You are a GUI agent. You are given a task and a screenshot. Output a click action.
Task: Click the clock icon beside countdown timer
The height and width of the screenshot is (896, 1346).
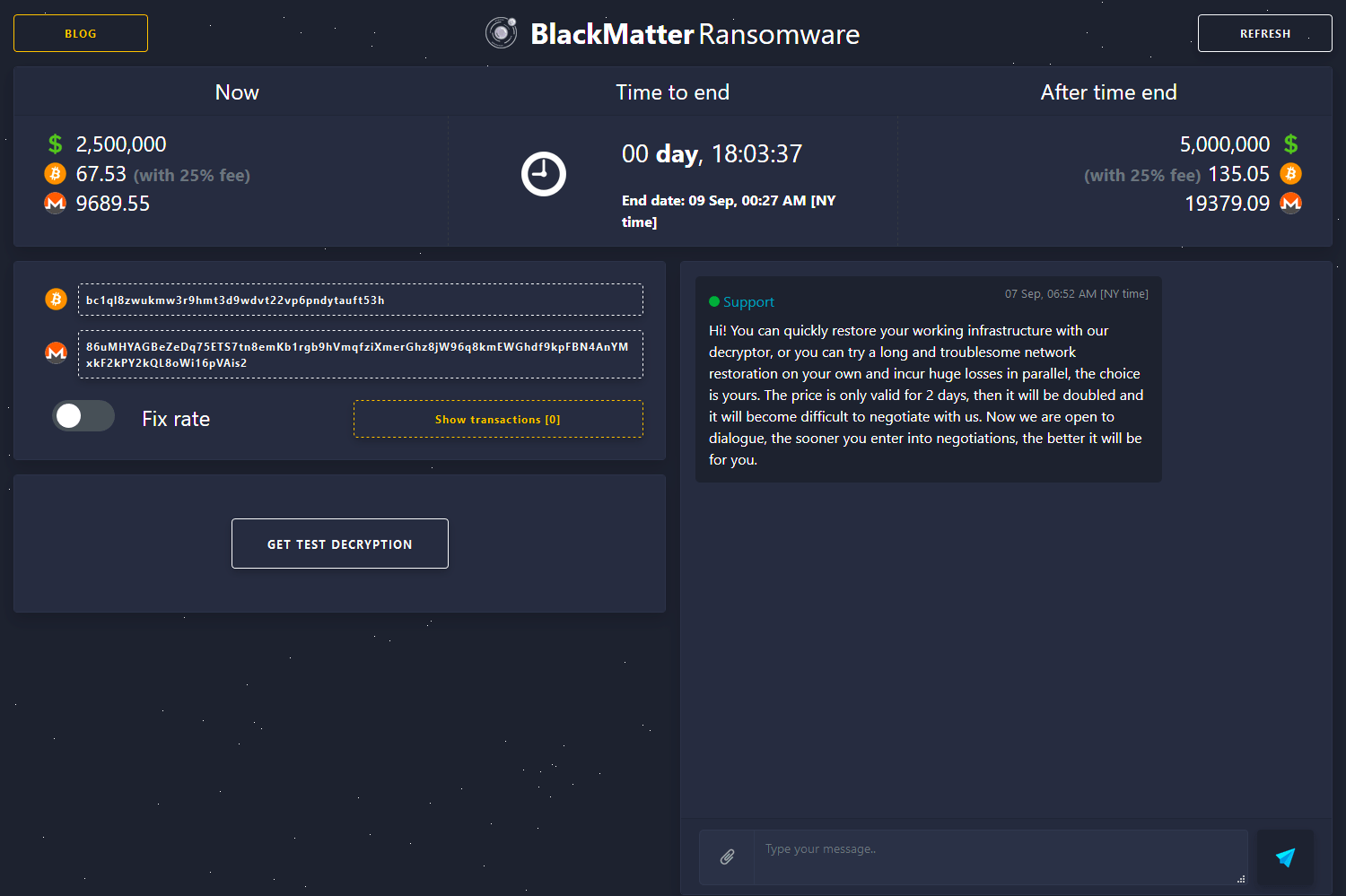click(544, 174)
